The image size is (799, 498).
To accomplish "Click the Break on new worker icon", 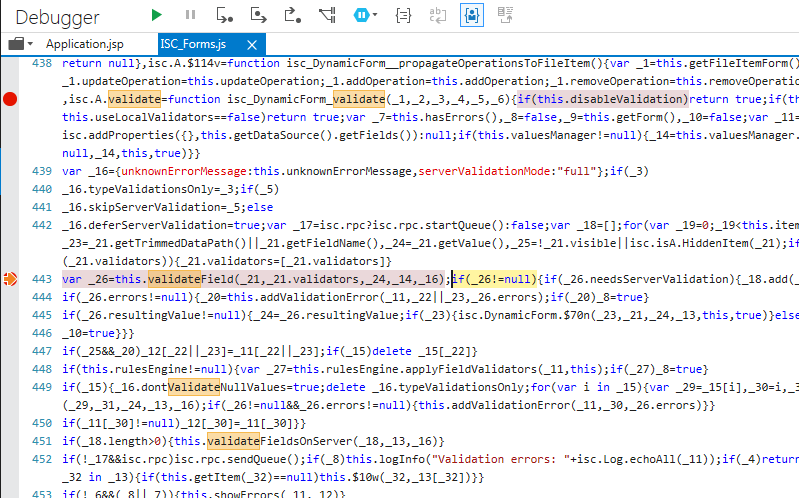I will [327, 15].
